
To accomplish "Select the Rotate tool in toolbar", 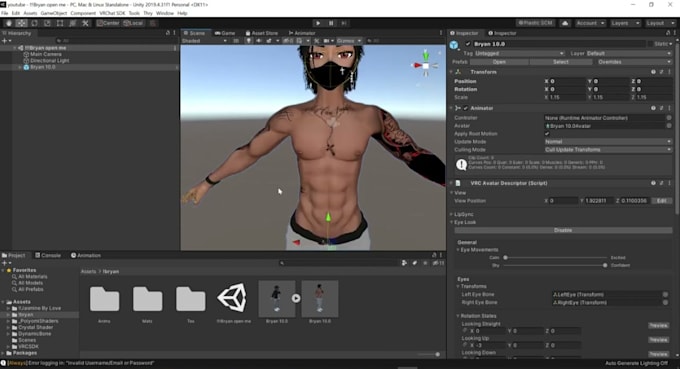I will tap(34, 23).
